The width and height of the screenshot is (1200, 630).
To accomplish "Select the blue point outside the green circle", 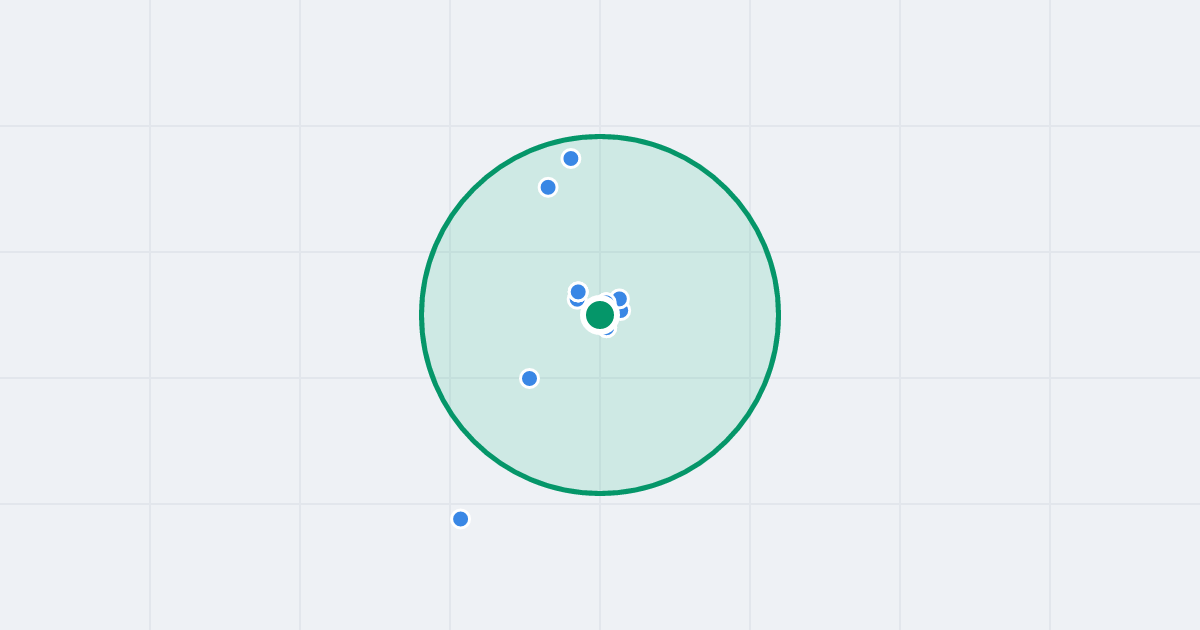I will [461, 519].
